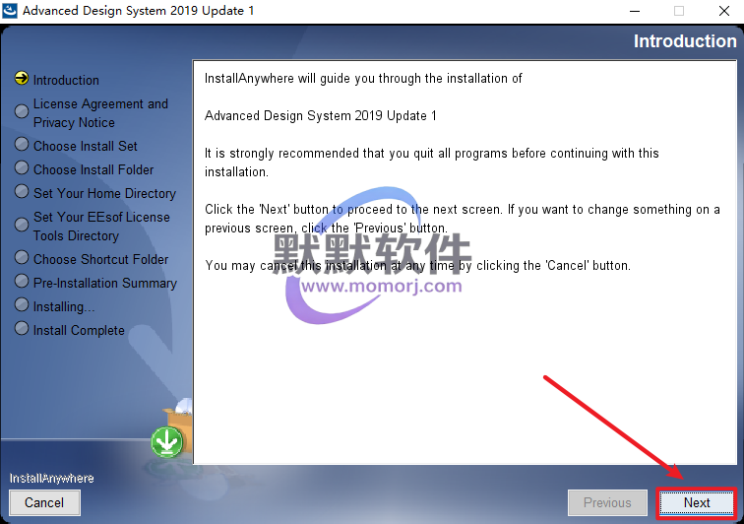Click the circle icon beside EEsof License Tools Directory
The width and height of the screenshot is (744, 524).
click(x=21, y=225)
